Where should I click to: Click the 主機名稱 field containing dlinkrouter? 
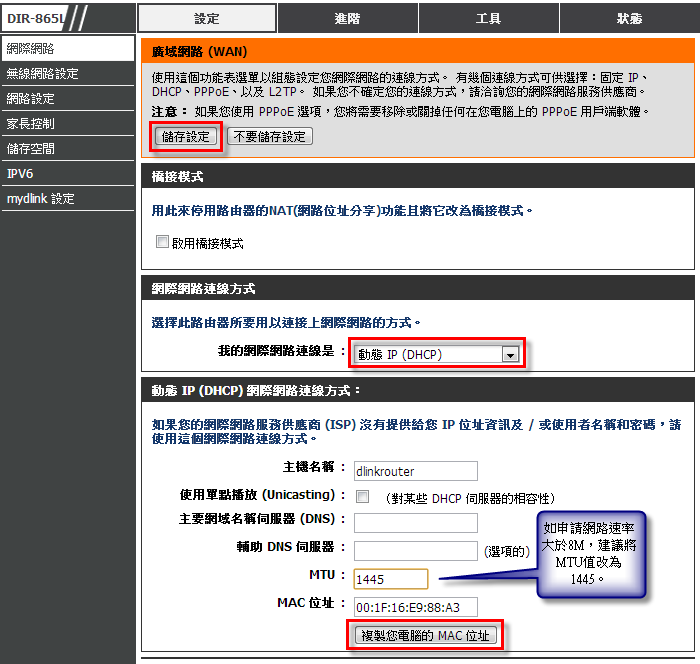tap(415, 471)
